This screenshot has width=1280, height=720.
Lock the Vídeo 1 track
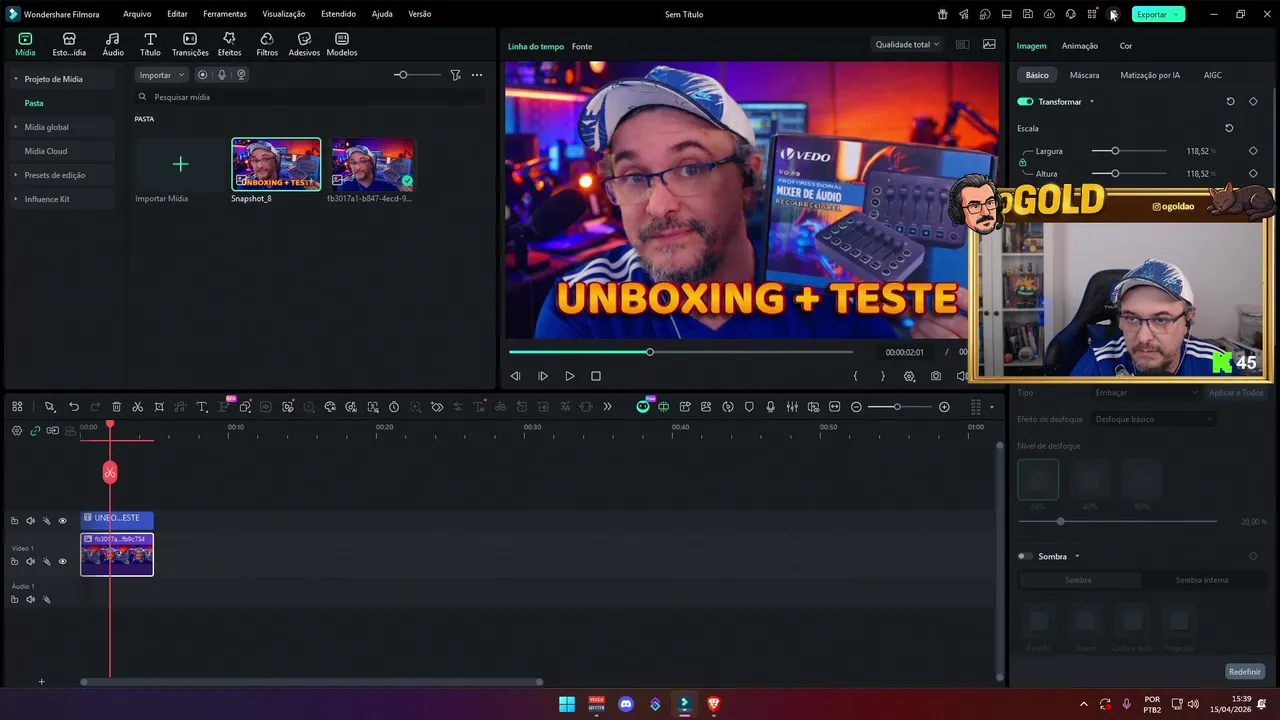pos(14,561)
